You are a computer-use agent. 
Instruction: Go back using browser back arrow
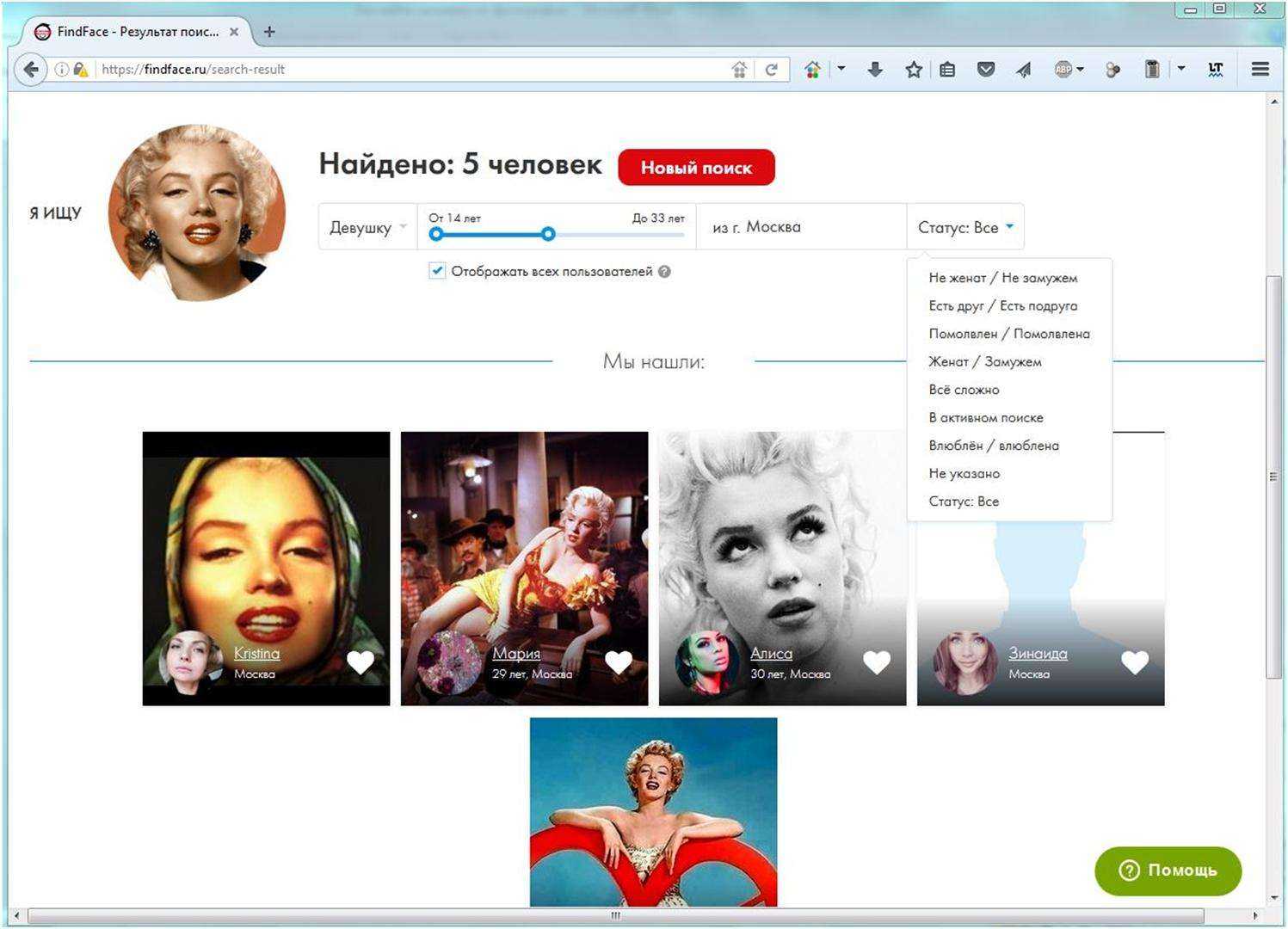point(31,70)
